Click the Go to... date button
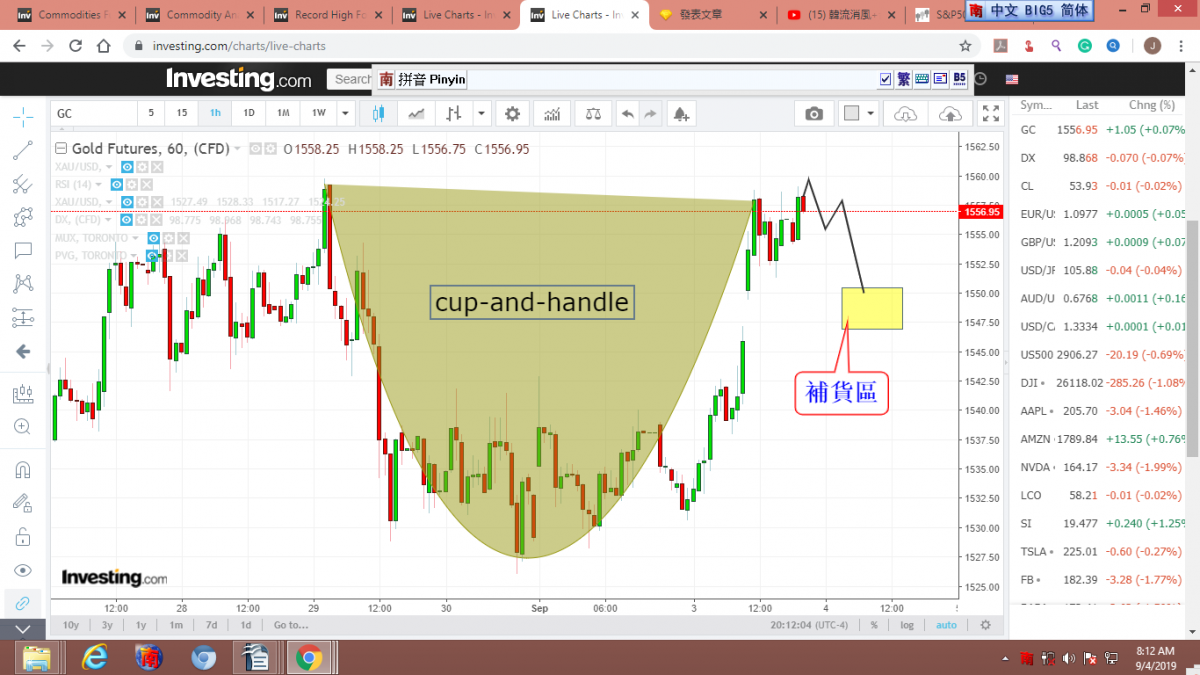The height and width of the screenshot is (675, 1200). click(x=291, y=625)
